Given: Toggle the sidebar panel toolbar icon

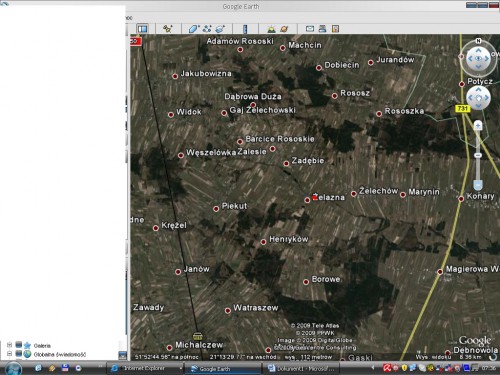Looking at the screenshot, I should pyautogui.click(x=143, y=29).
